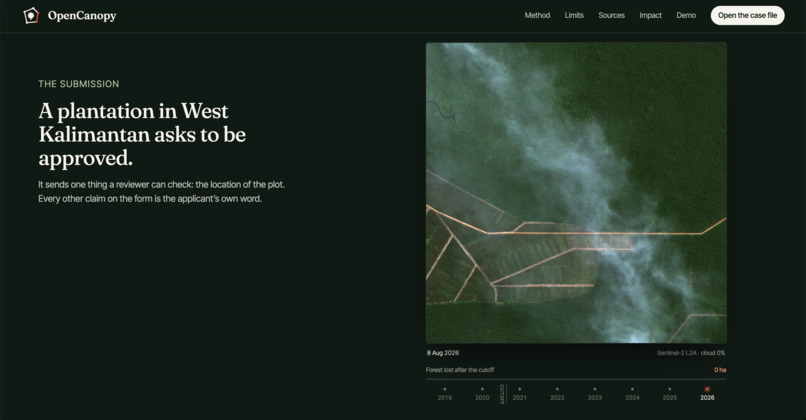This screenshot has height=420, width=806.
Task: Open the Impact nav link
Action: point(650,15)
